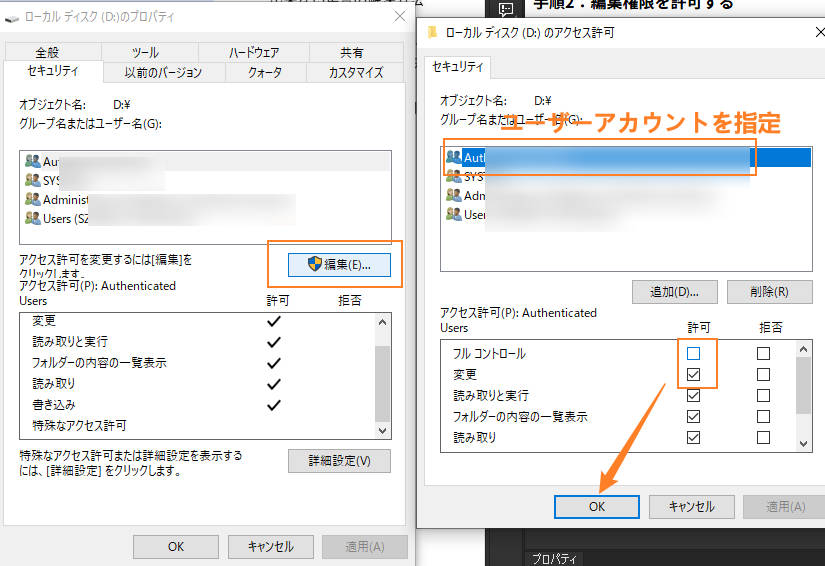Check 読み取り deny checkbox
Viewport: 825px width, 566px height.
coord(763,438)
